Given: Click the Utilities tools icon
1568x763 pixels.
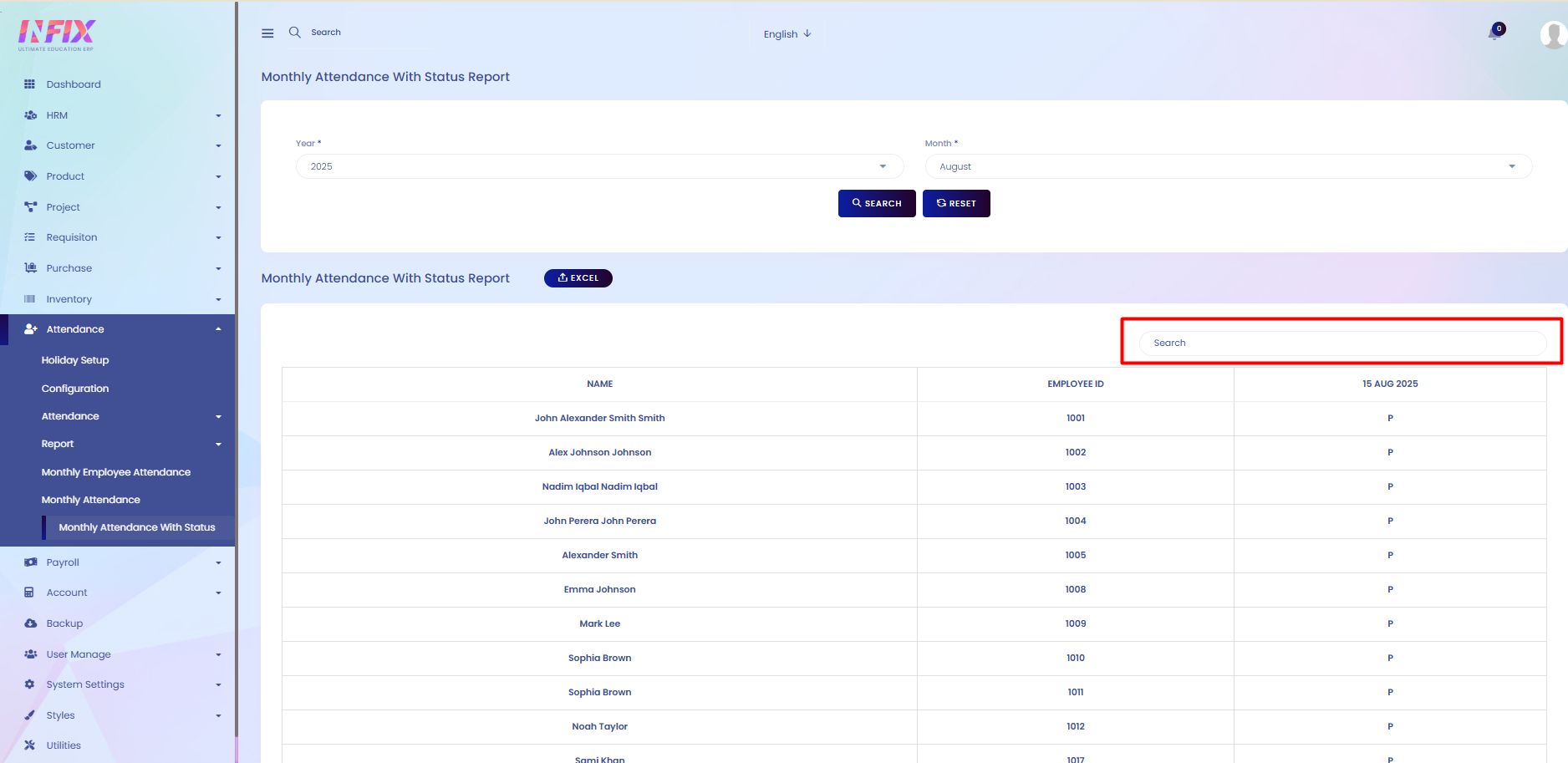Looking at the screenshot, I should 29,745.
